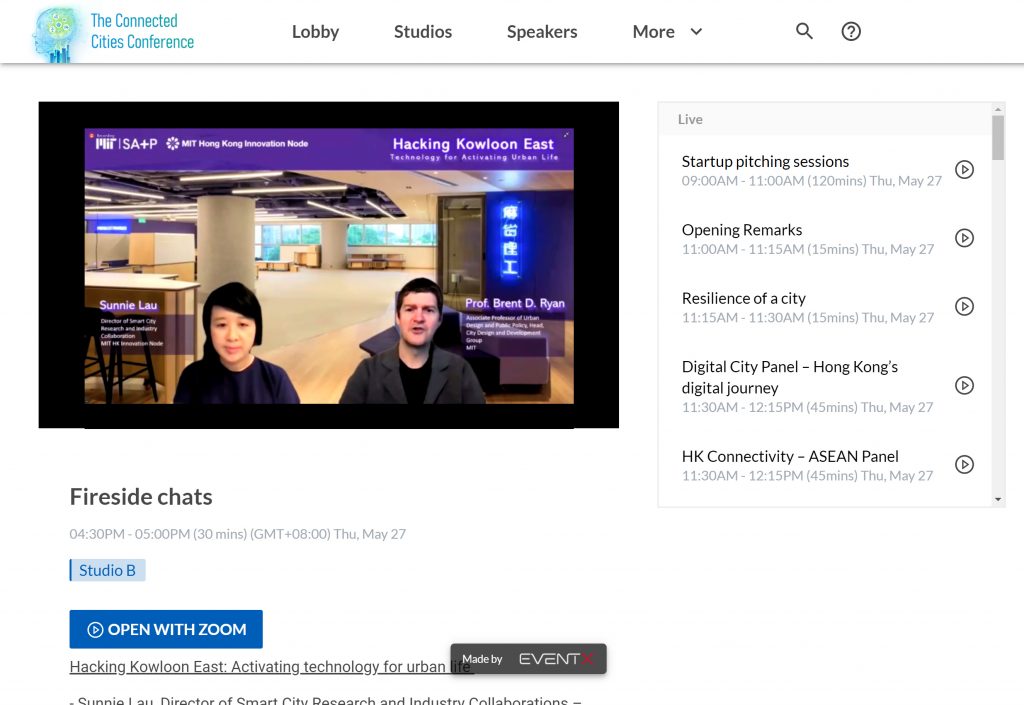The image size is (1024, 705).
Task: Click the search magnifier icon
Action: pos(804,31)
